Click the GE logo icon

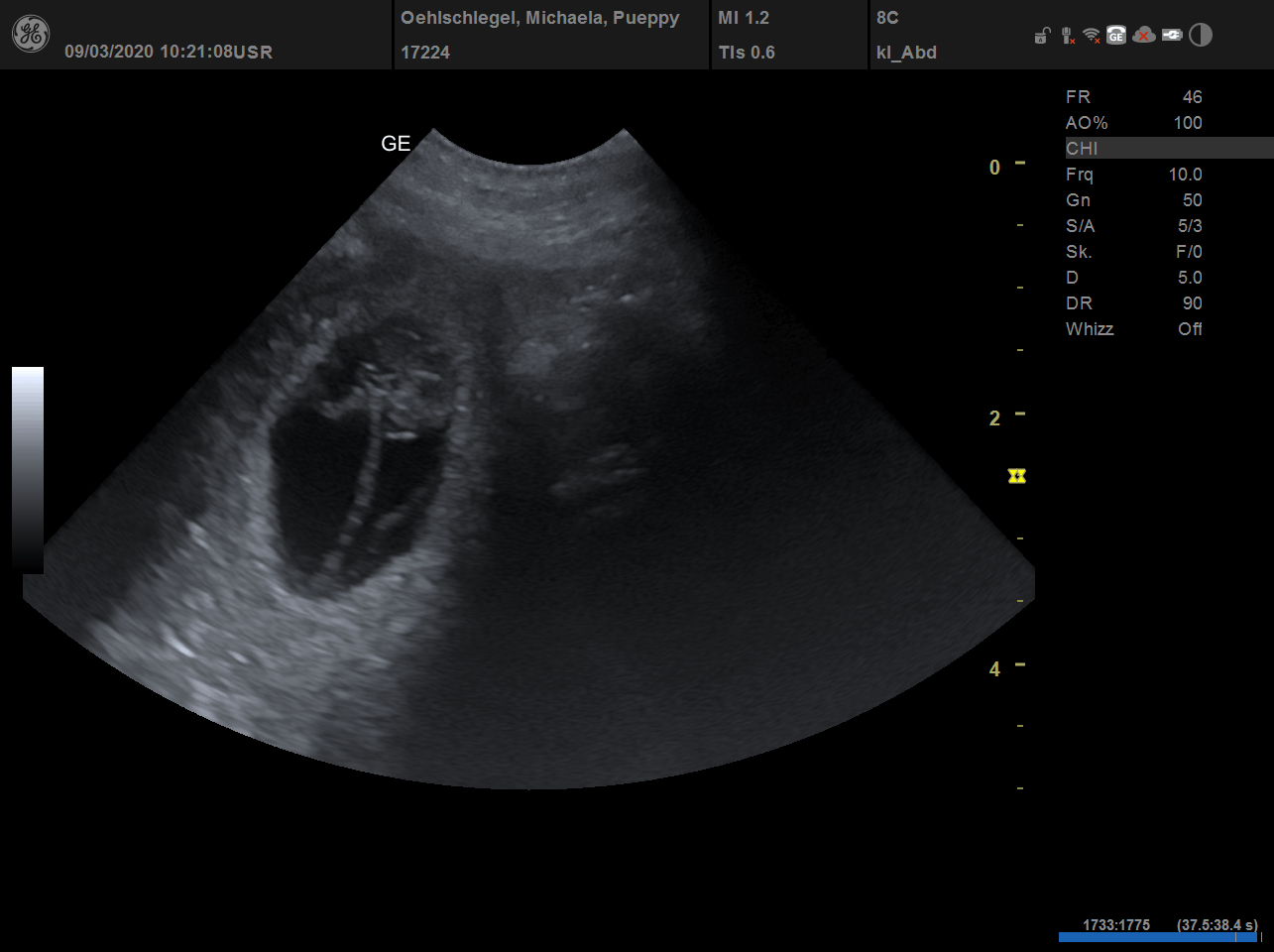30,35
